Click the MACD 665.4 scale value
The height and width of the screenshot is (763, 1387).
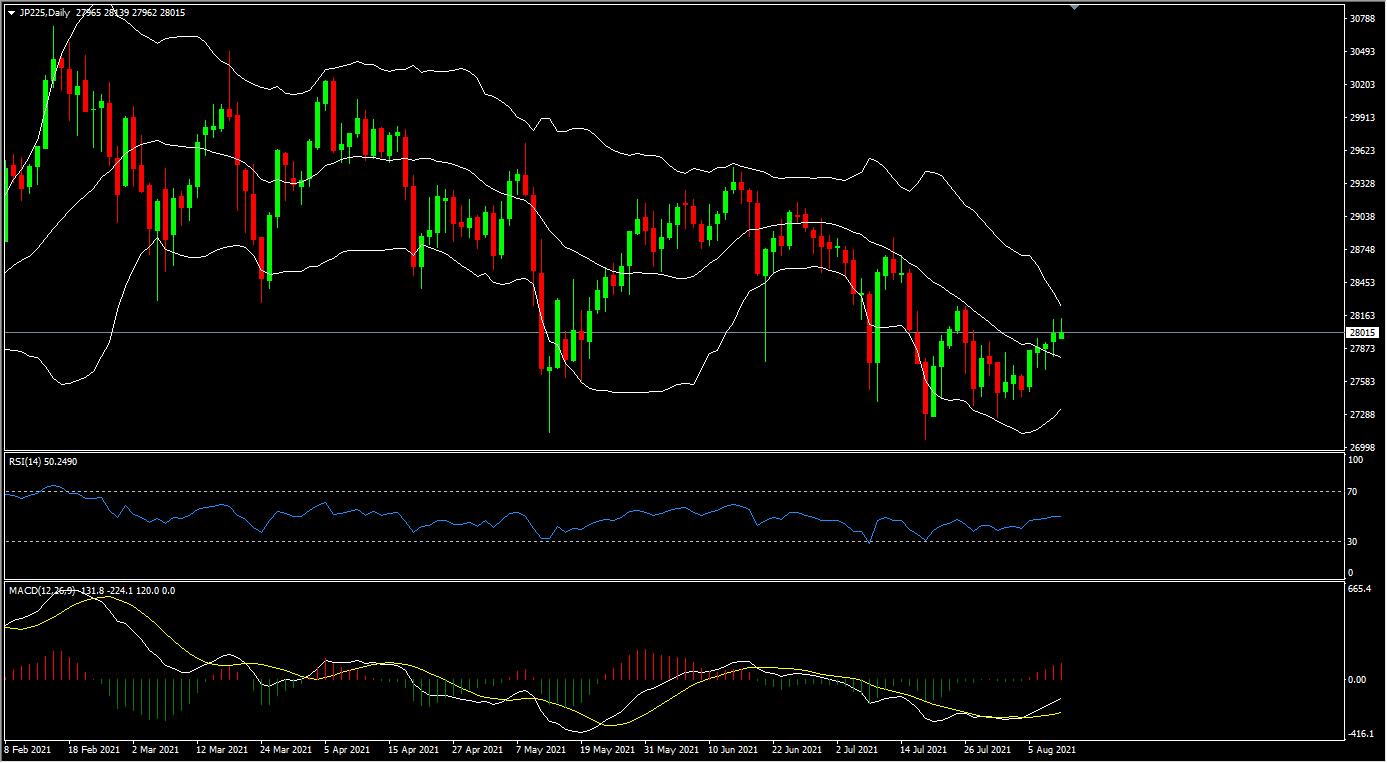click(1361, 589)
